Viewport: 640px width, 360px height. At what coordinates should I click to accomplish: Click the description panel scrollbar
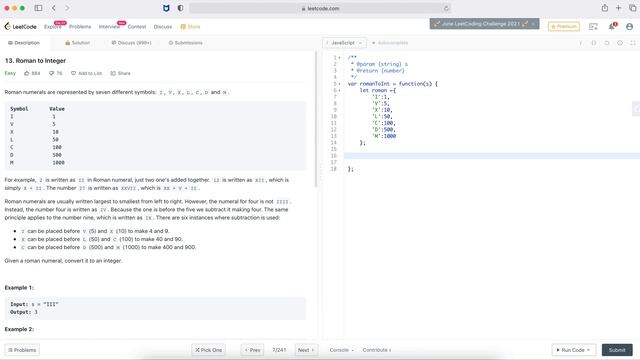click(x=316, y=119)
